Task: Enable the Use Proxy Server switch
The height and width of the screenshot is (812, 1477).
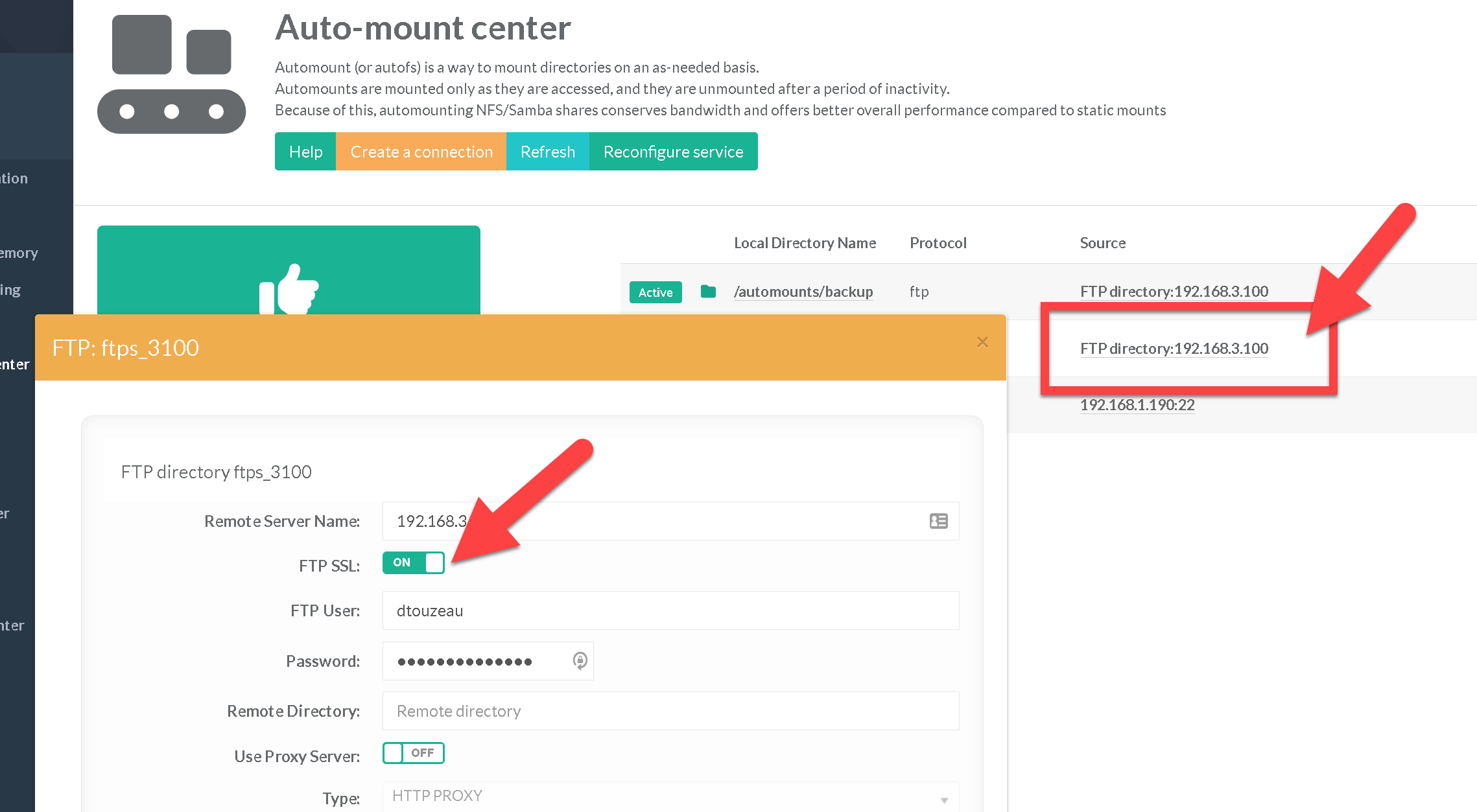Action: point(413,753)
